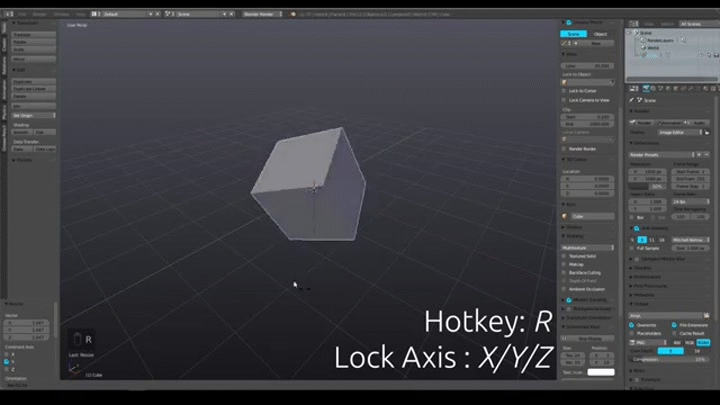Adjust the Compression slider
Screen dimensions: 720x405
670,358
